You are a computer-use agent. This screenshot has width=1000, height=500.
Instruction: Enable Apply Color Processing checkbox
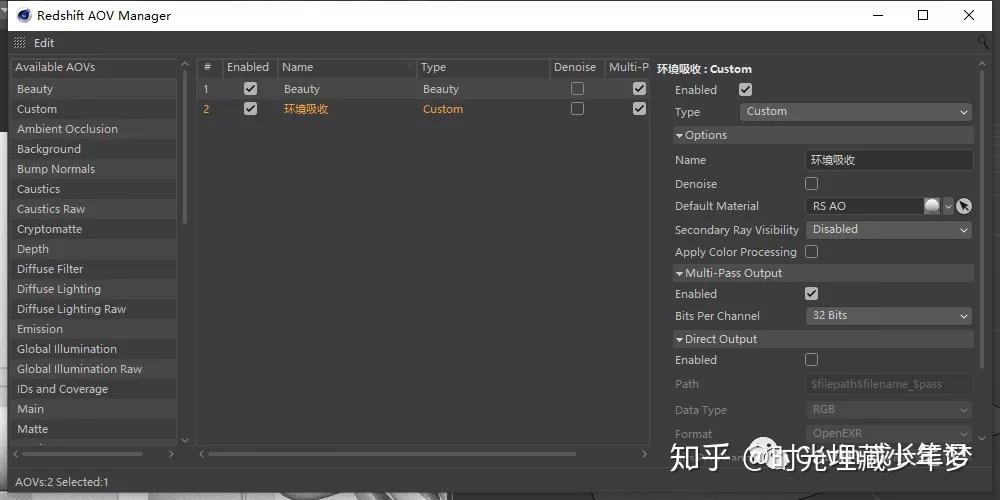coord(811,252)
